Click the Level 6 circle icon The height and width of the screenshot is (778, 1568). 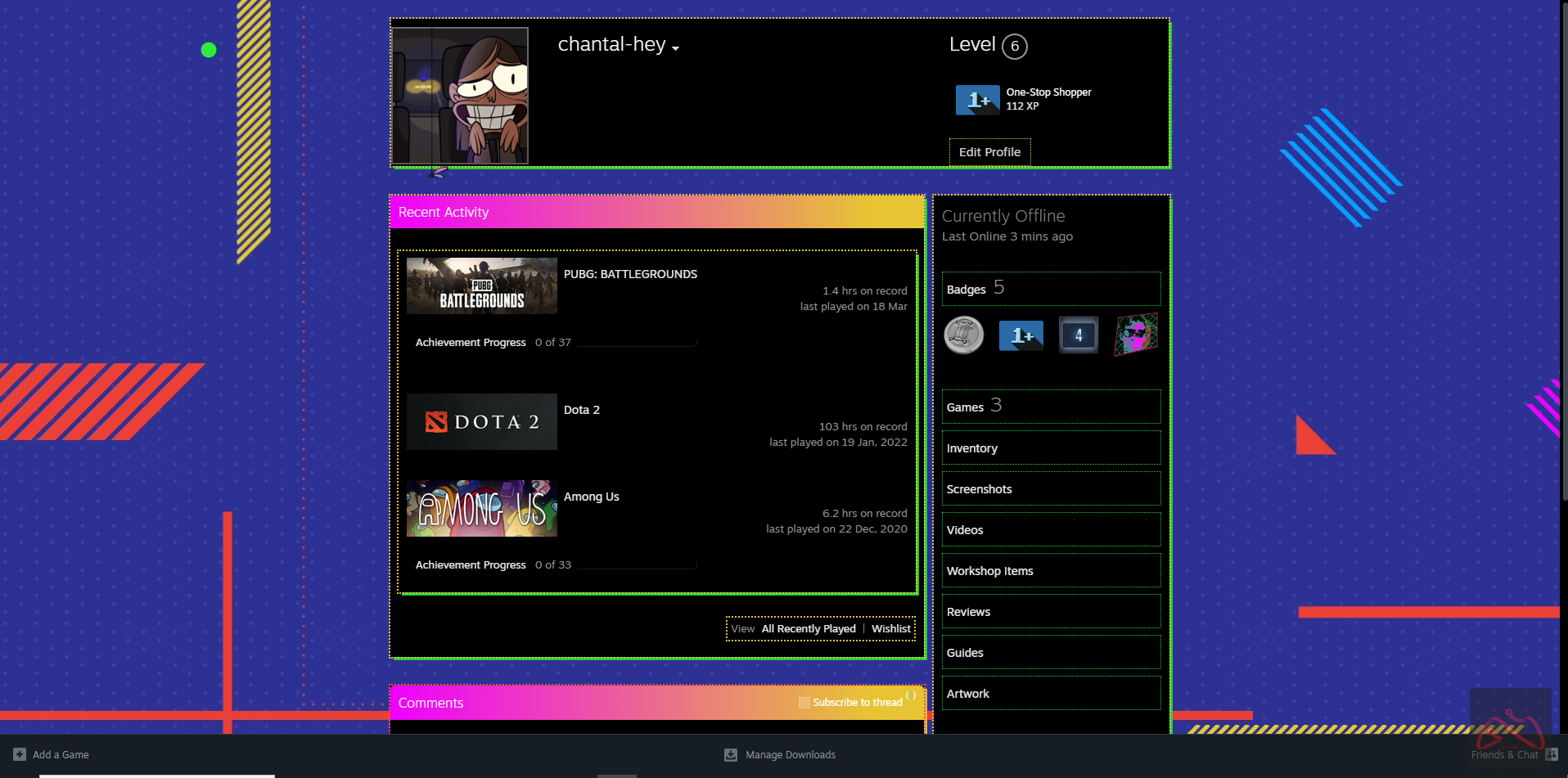(1015, 46)
